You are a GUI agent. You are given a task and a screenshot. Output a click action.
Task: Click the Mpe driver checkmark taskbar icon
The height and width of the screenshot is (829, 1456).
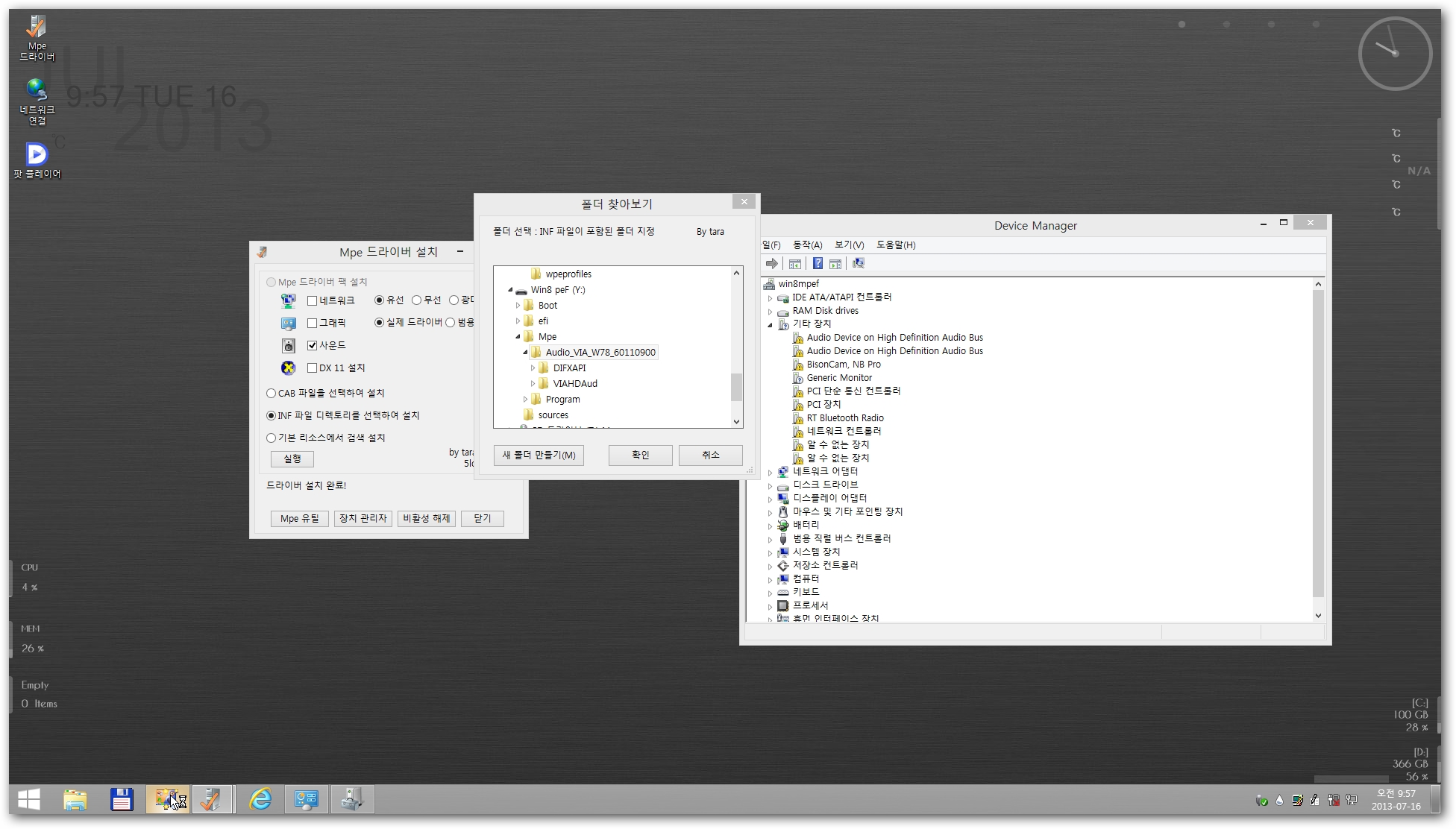pos(212,799)
